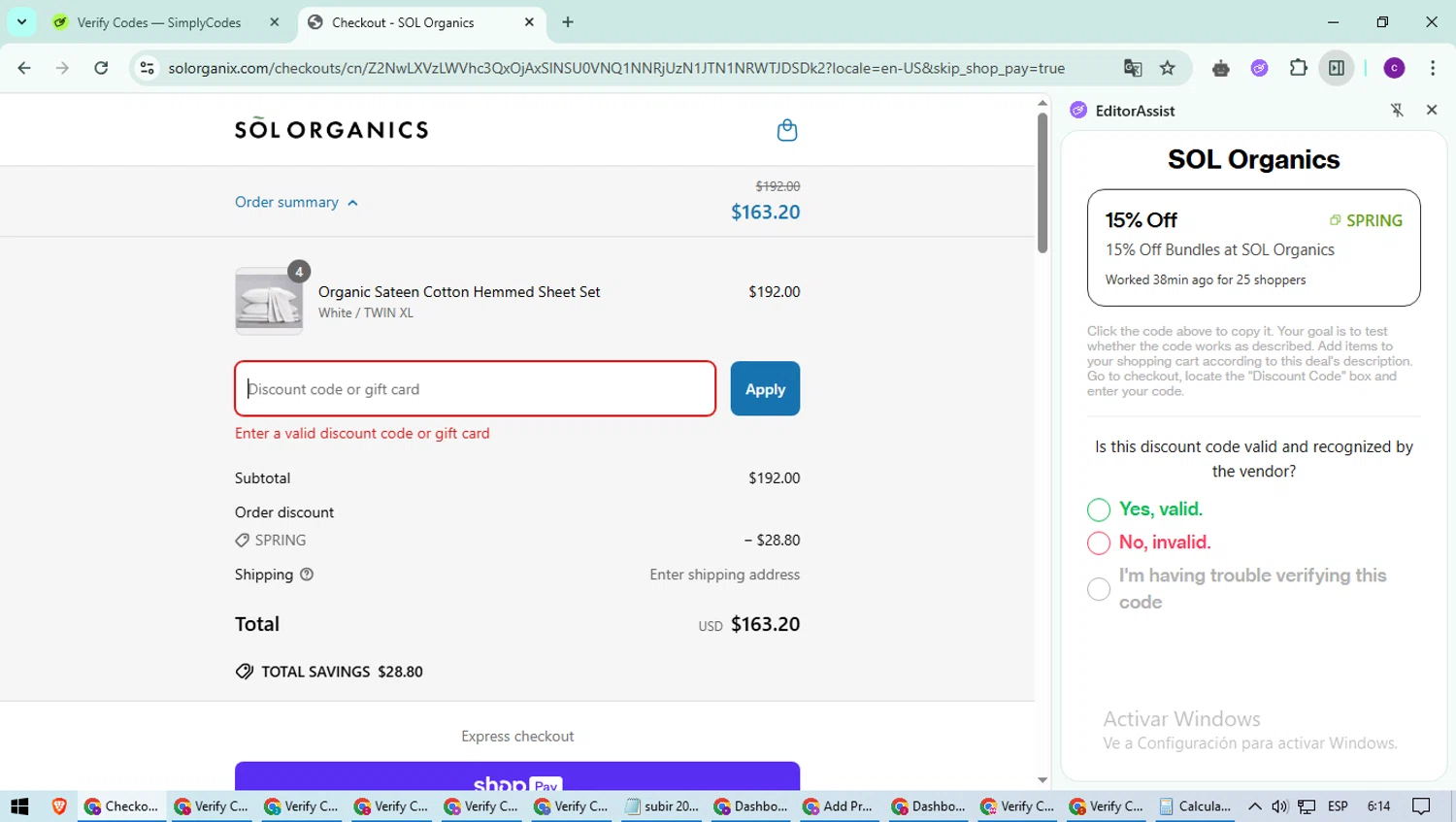Open the purple EditorAssist extension icon
The width and height of the screenshot is (1456, 822).
click(1260, 68)
